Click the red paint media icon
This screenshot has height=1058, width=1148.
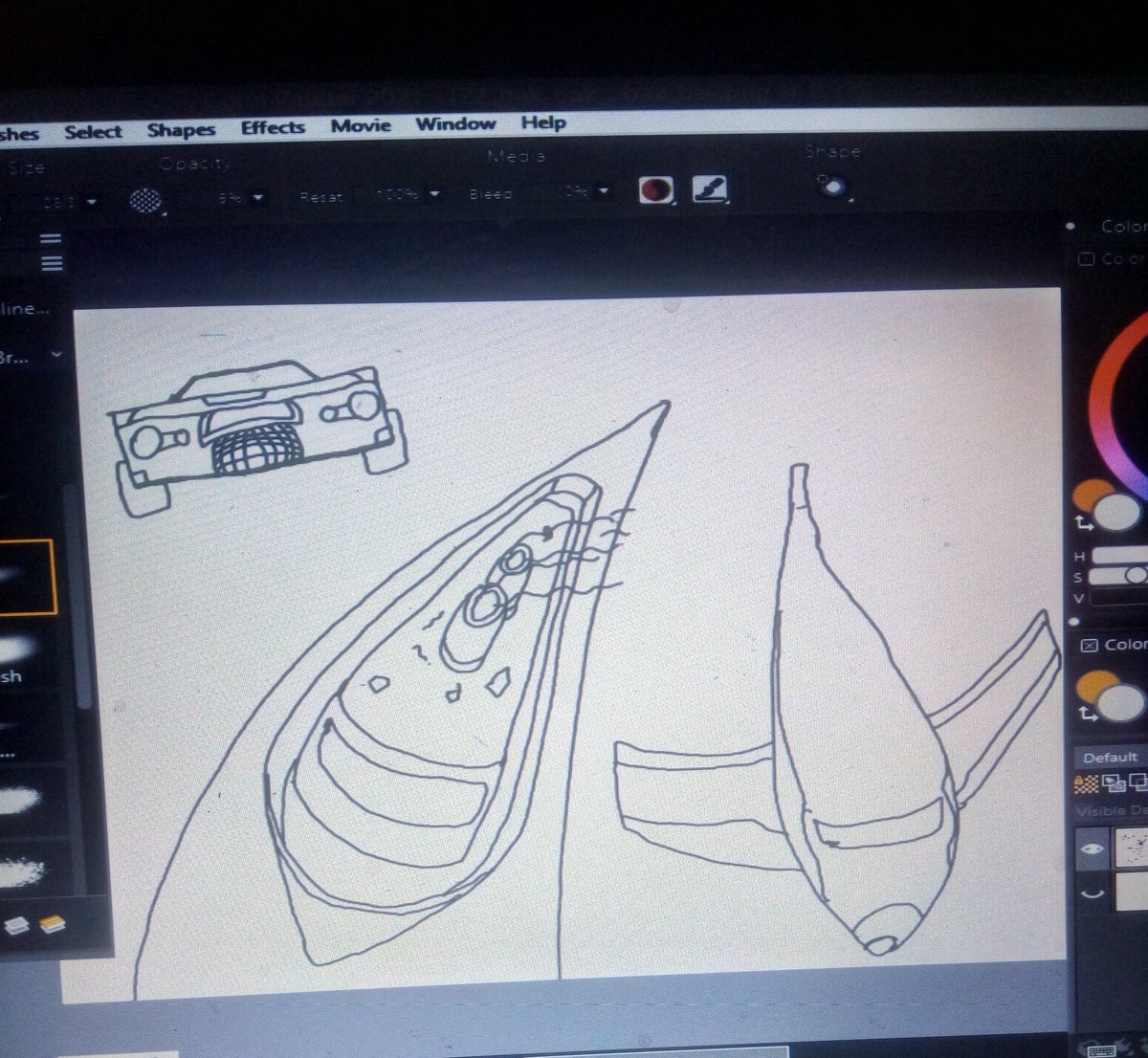655,189
